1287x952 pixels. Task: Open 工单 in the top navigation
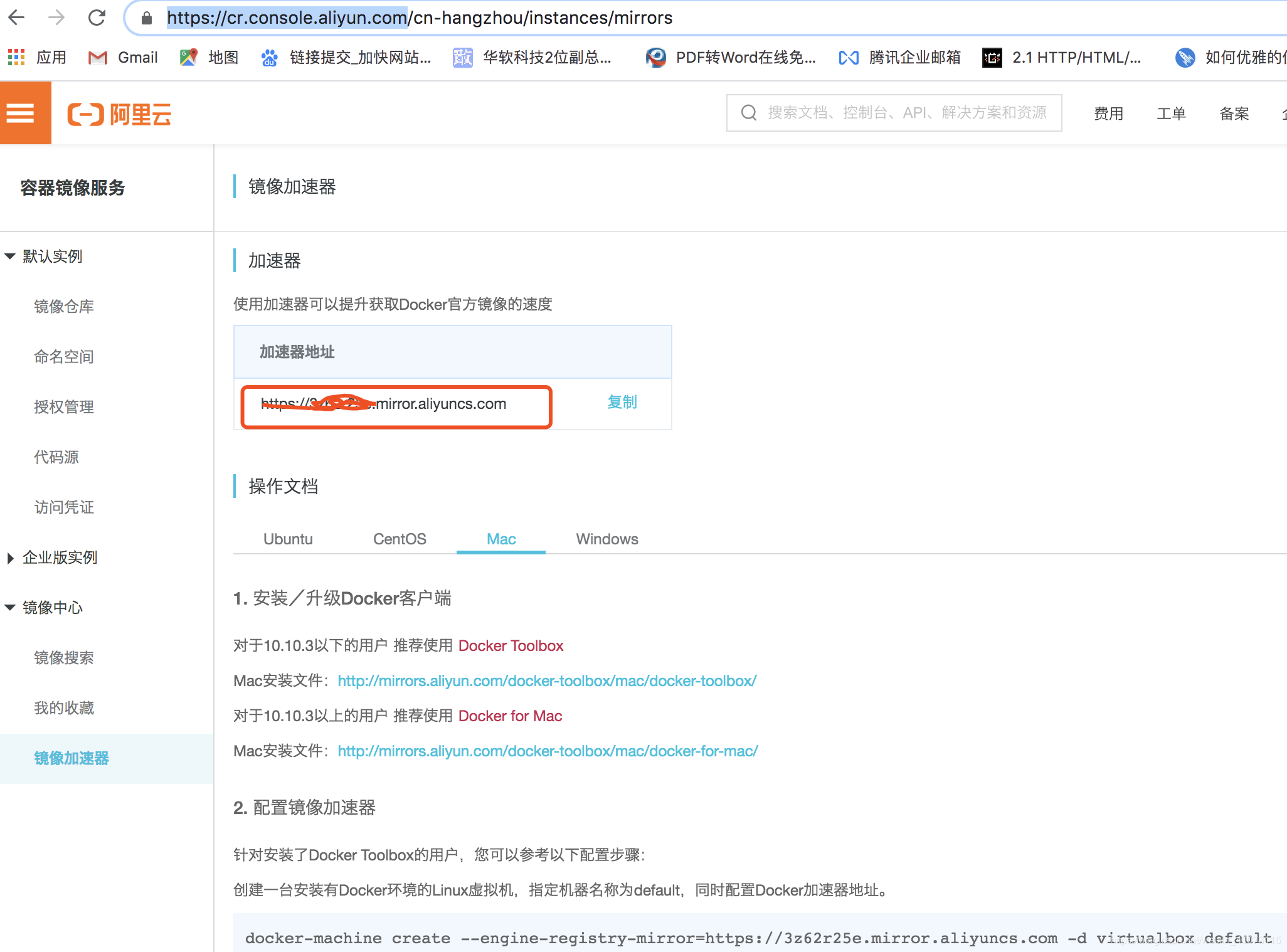tap(1171, 114)
